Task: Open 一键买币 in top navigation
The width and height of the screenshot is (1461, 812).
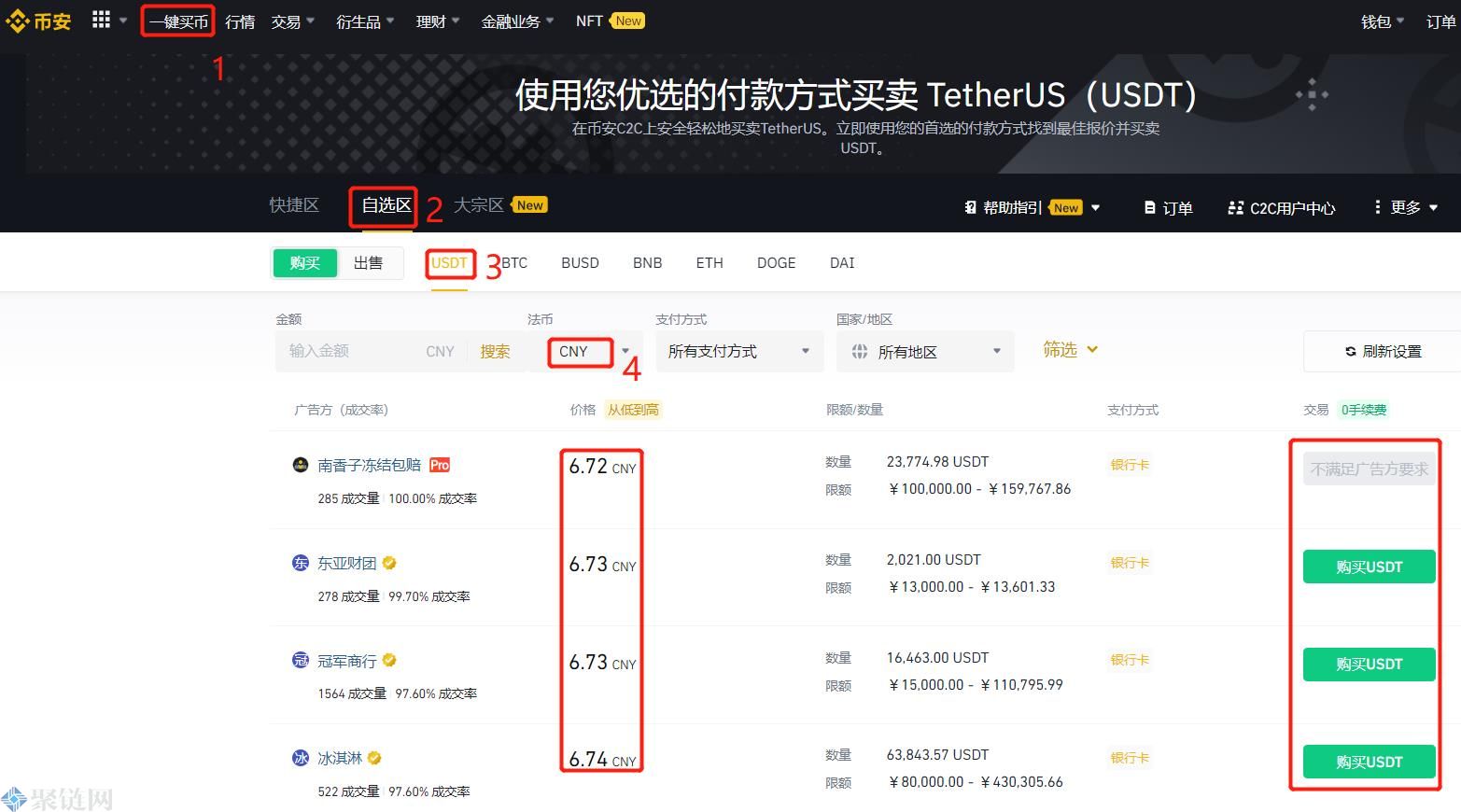Action: click(x=178, y=21)
